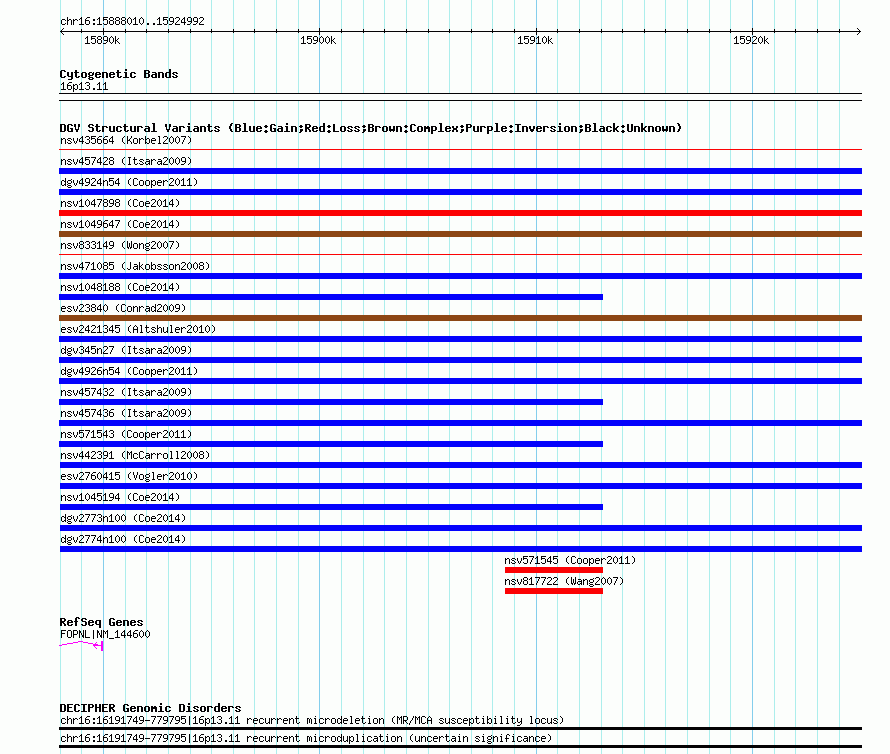Screen dimensions: 890x754
Task: Click the dgv2773n100 (Coe2014) label
Action: click(123, 518)
